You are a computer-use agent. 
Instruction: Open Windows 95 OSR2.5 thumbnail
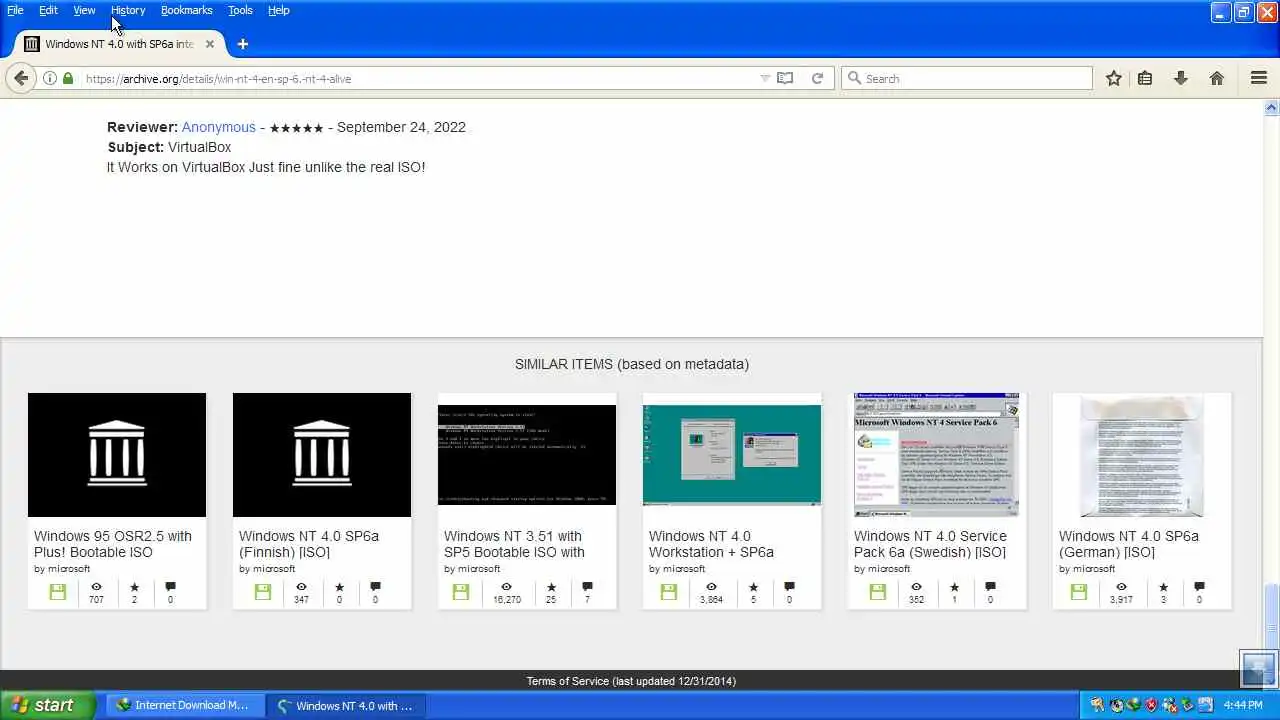[x=117, y=455]
